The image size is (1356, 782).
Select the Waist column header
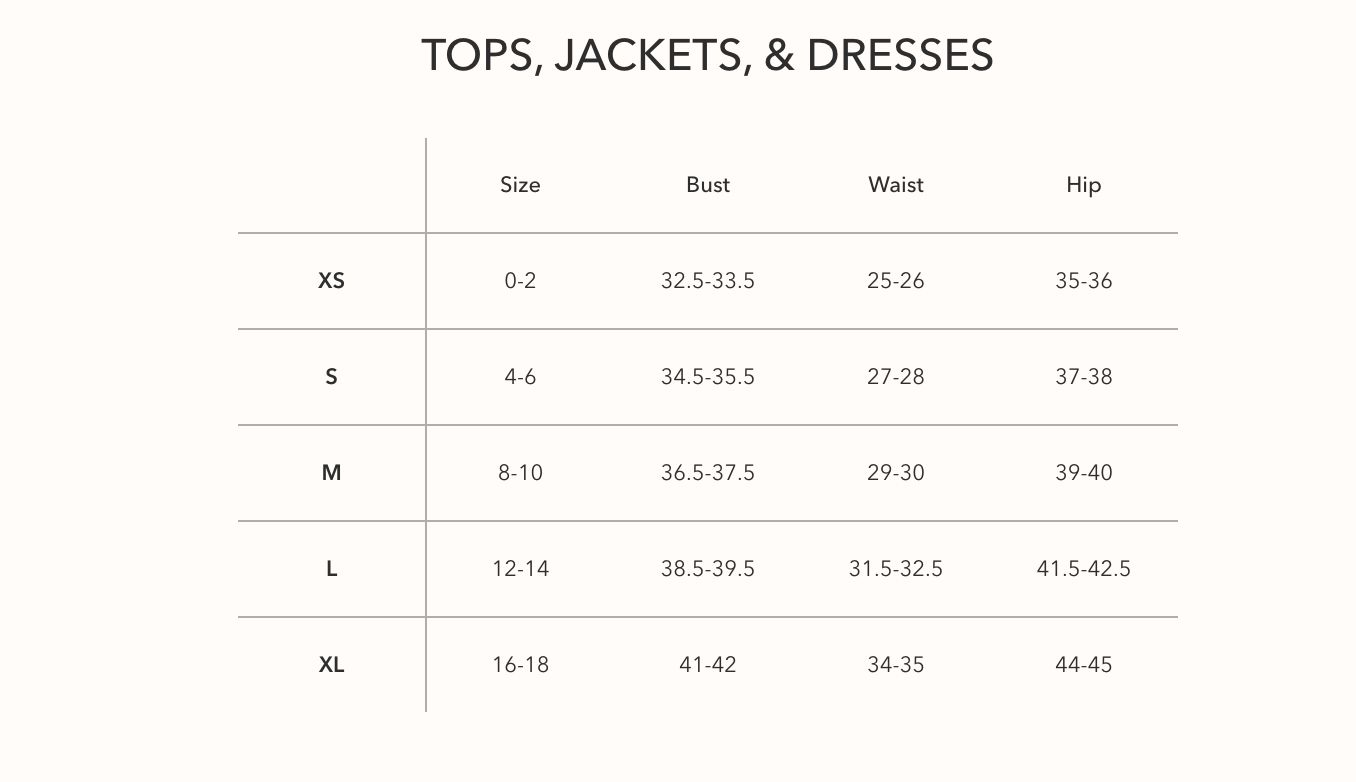click(x=896, y=185)
